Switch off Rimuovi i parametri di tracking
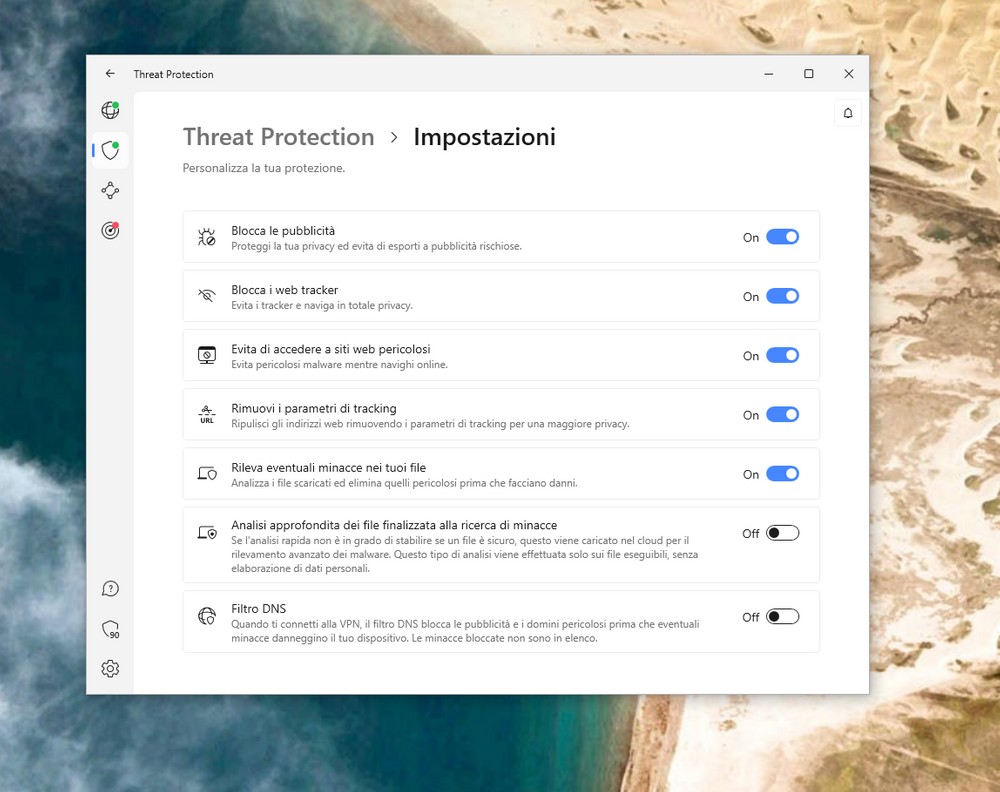Viewport: 1000px width, 792px height. coord(783,414)
